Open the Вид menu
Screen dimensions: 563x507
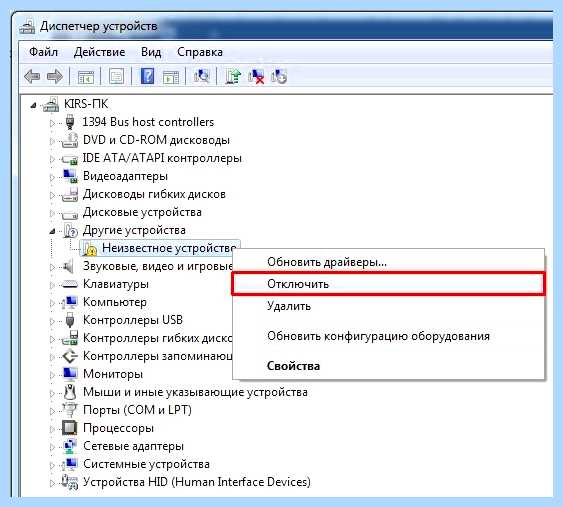pyautogui.click(x=151, y=52)
